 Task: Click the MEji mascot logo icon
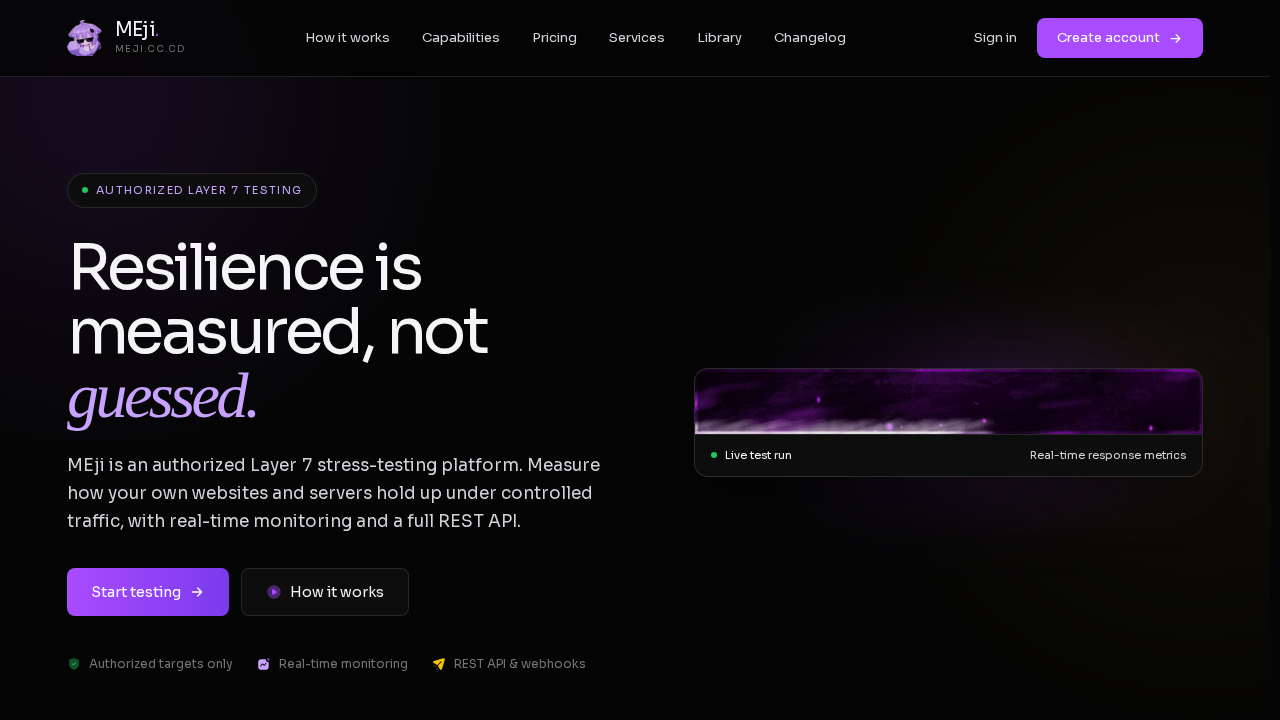pyautogui.click(x=85, y=38)
